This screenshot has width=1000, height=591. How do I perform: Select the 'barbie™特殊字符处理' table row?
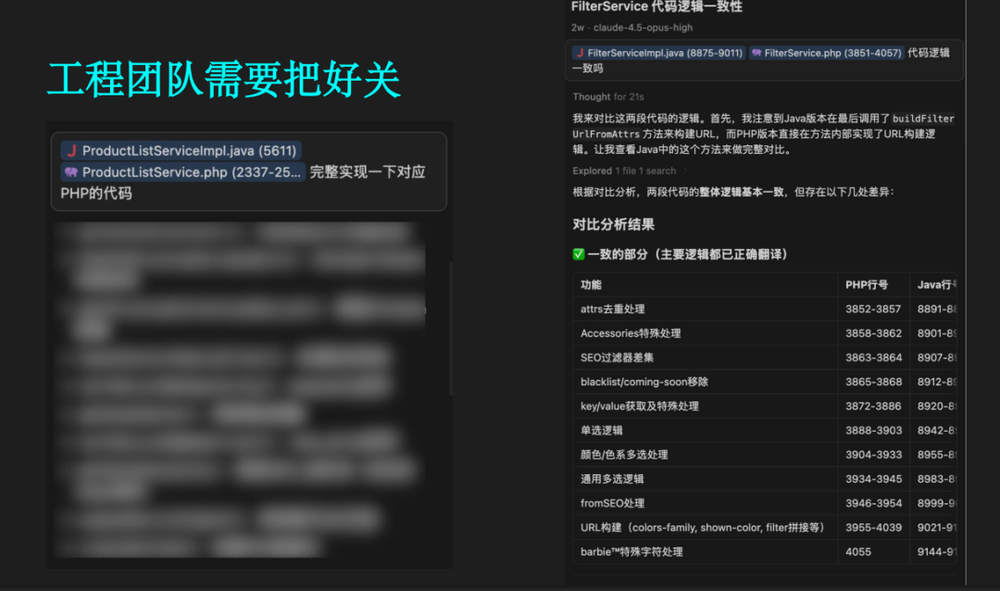631,552
